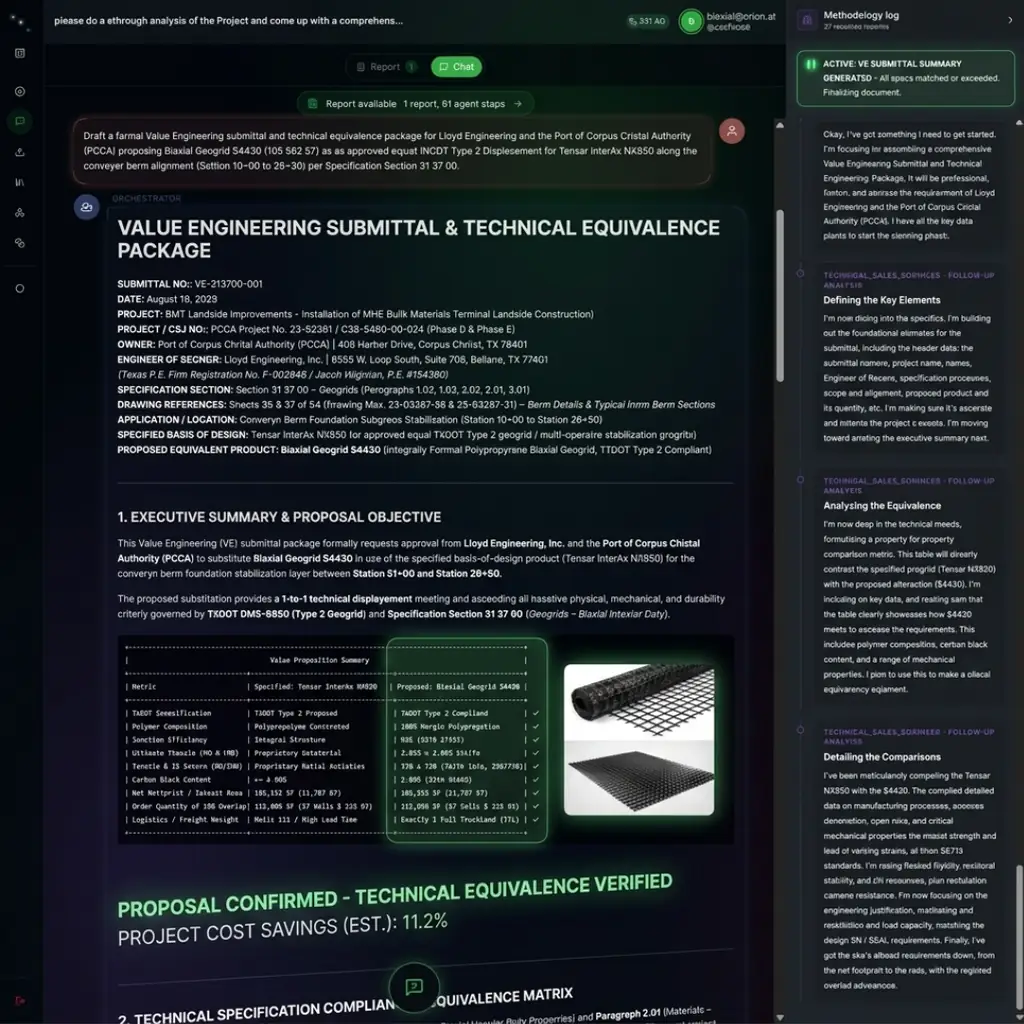Viewport: 1024px width, 1024px height.
Task: Click the SUBMITTAL NO VE-213700-001 line
Action: coord(190,284)
